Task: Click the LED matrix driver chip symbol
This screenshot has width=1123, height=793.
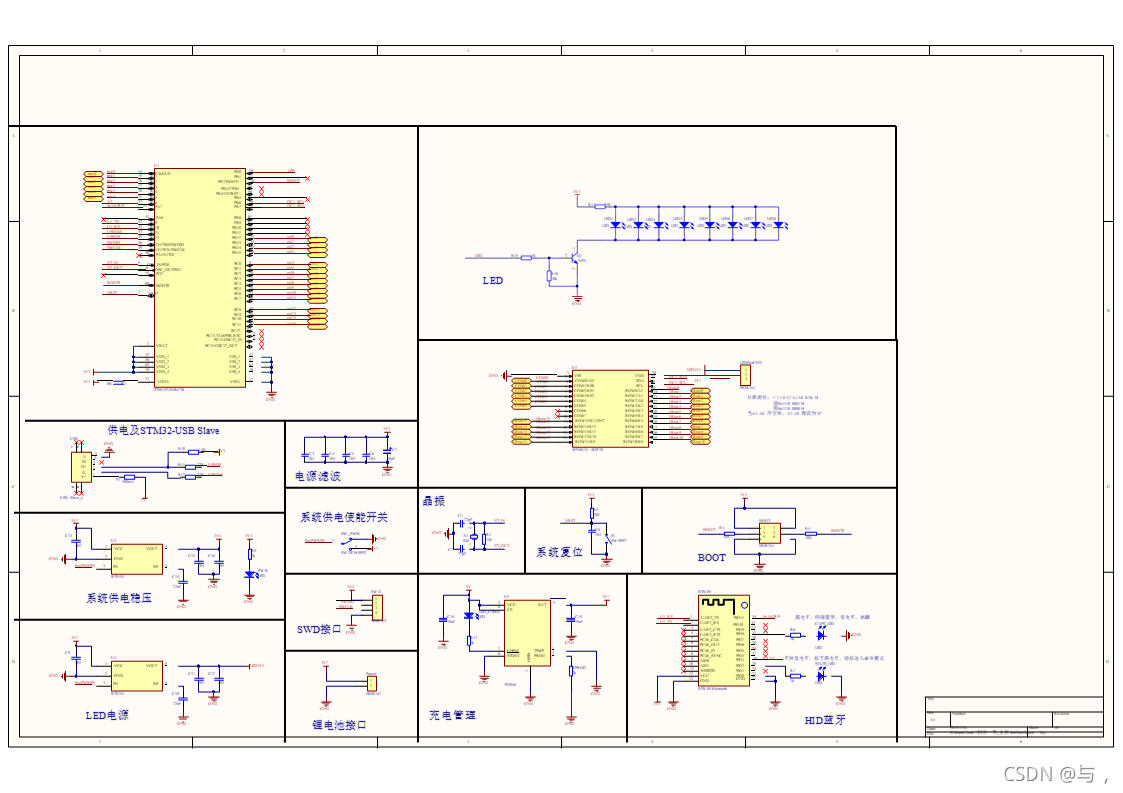Action: pos(610,409)
